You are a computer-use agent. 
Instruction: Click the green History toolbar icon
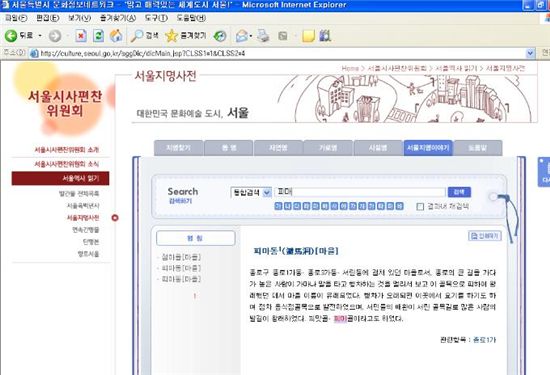pos(220,36)
